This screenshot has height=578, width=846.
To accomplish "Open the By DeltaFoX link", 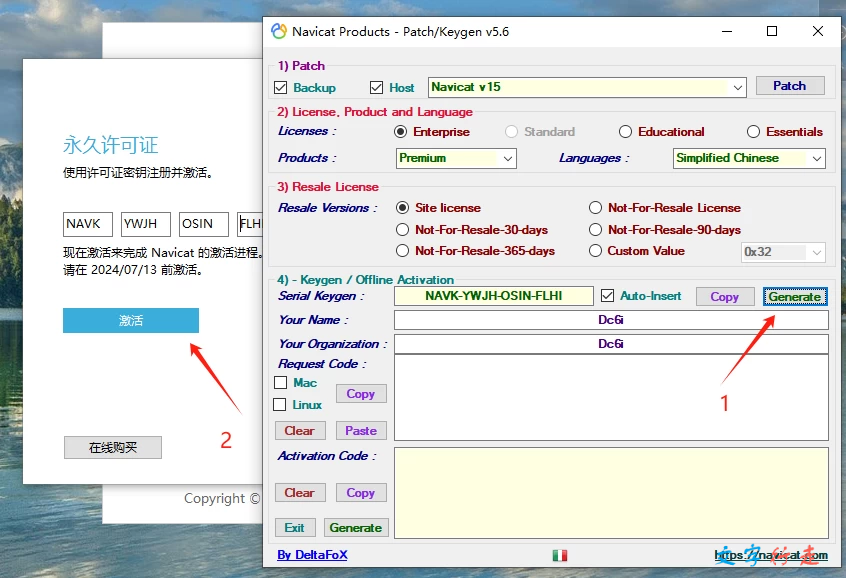I will 312,555.
